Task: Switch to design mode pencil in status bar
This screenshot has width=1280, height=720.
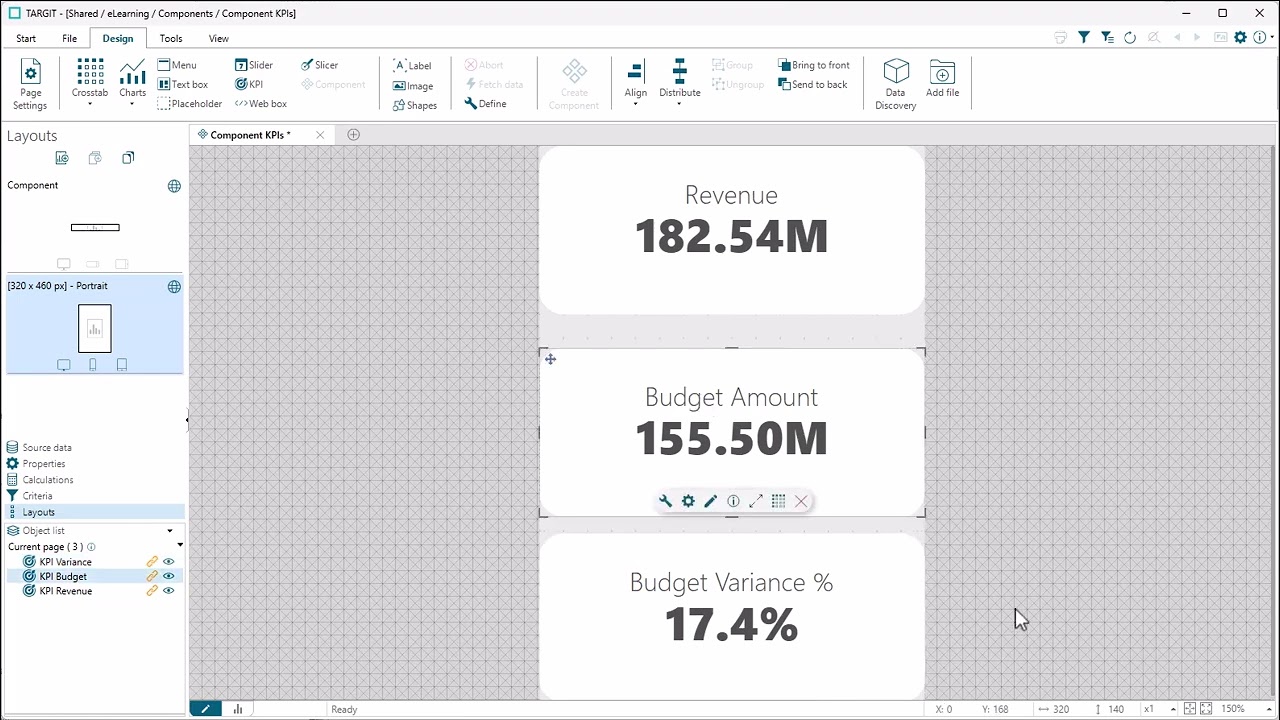Action: [x=206, y=709]
